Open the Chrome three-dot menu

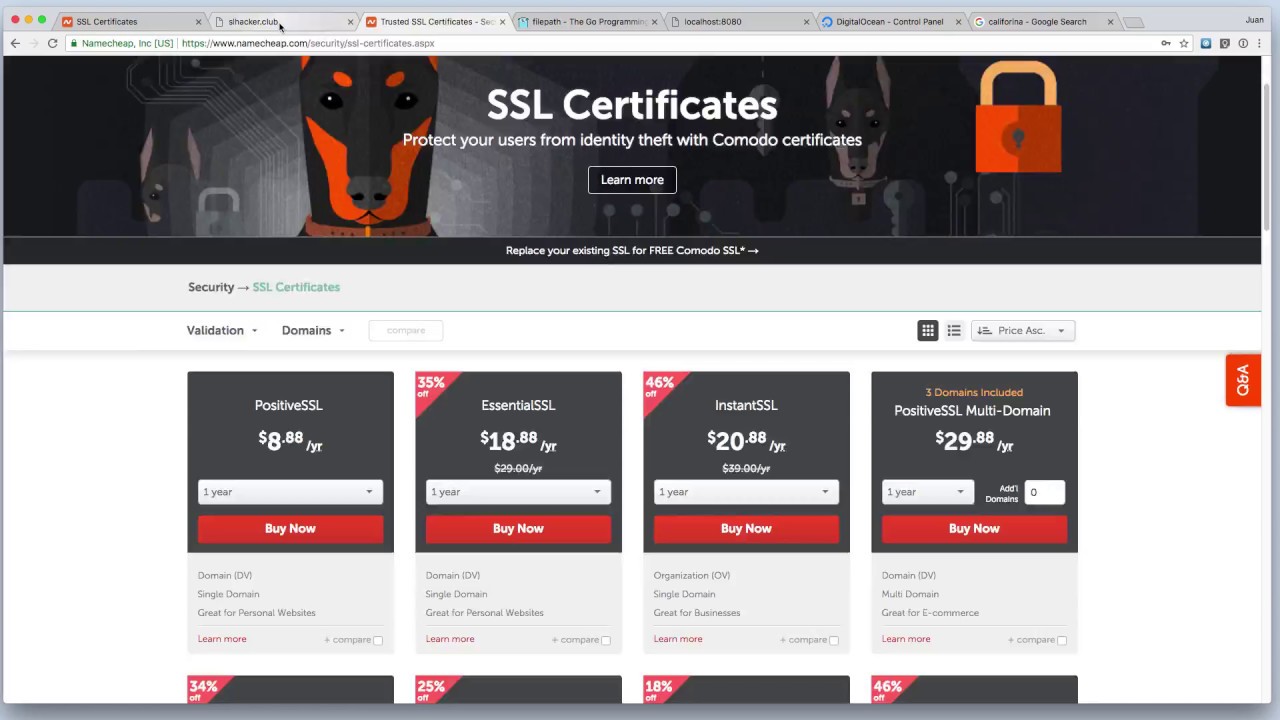point(1260,43)
